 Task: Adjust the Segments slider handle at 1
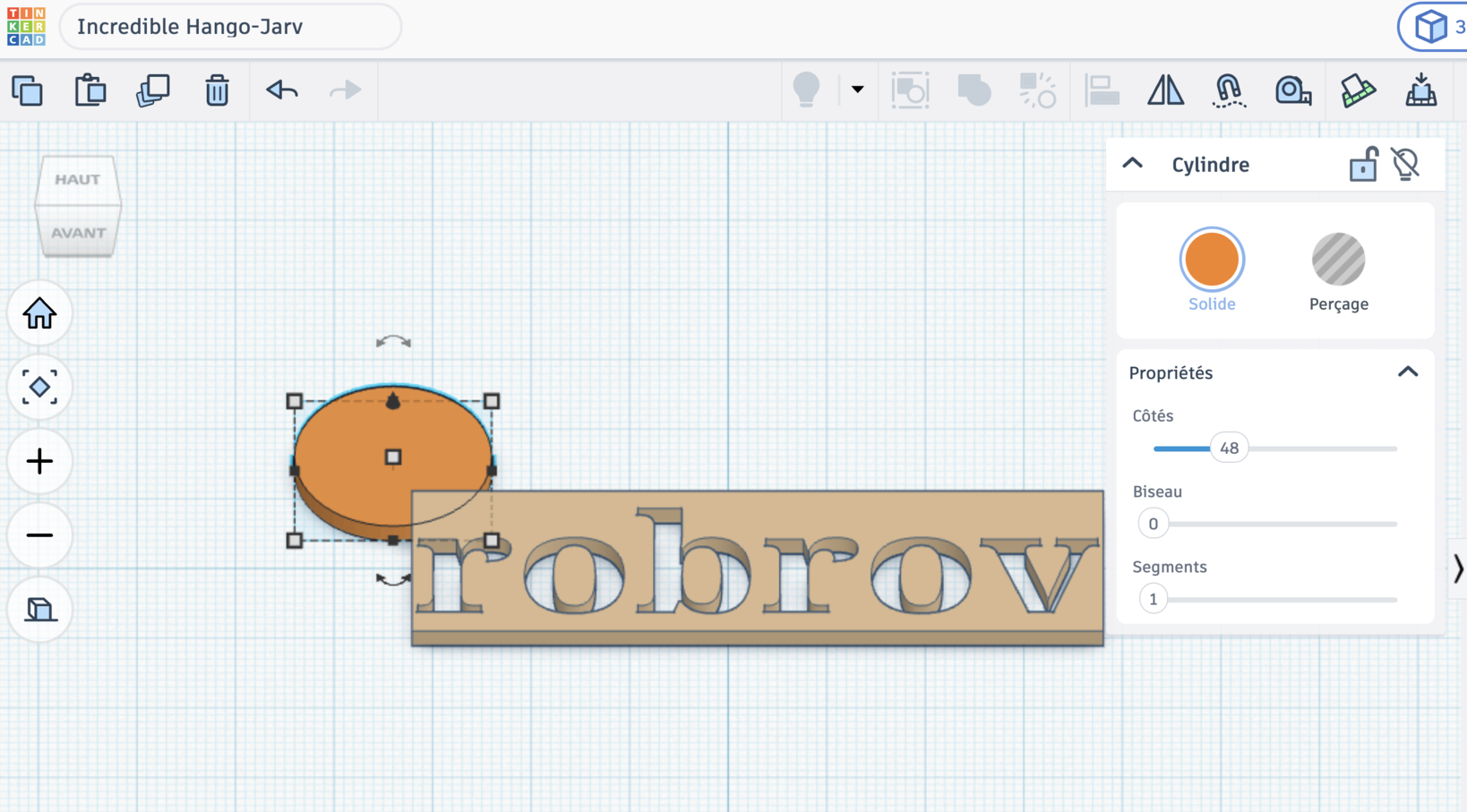[x=1154, y=599]
